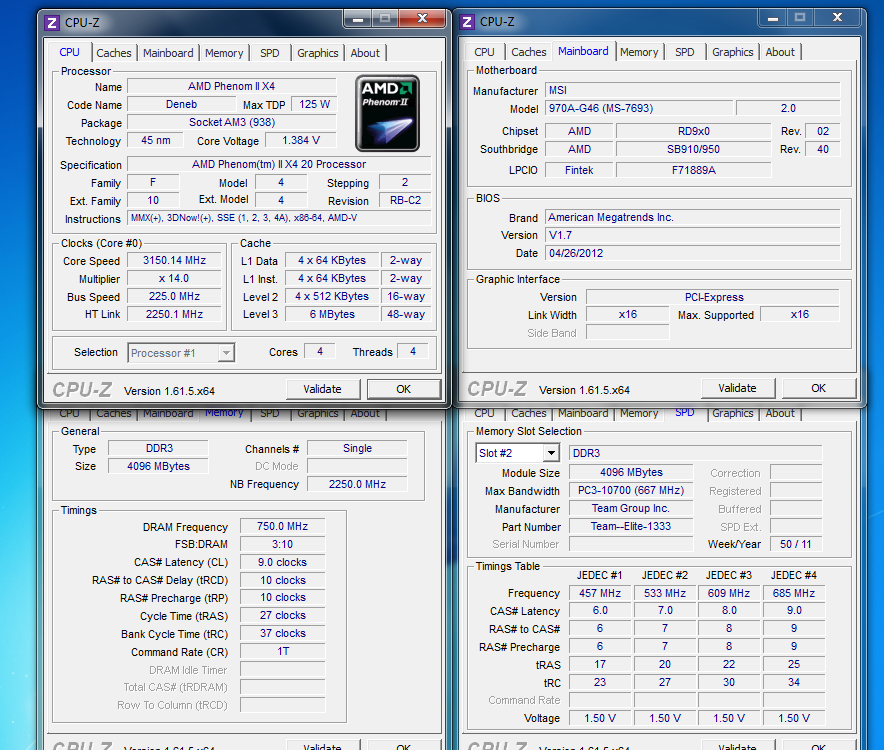Open Graphics tab in top-right mainboard window
The height and width of the screenshot is (750, 884).
(x=732, y=52)
